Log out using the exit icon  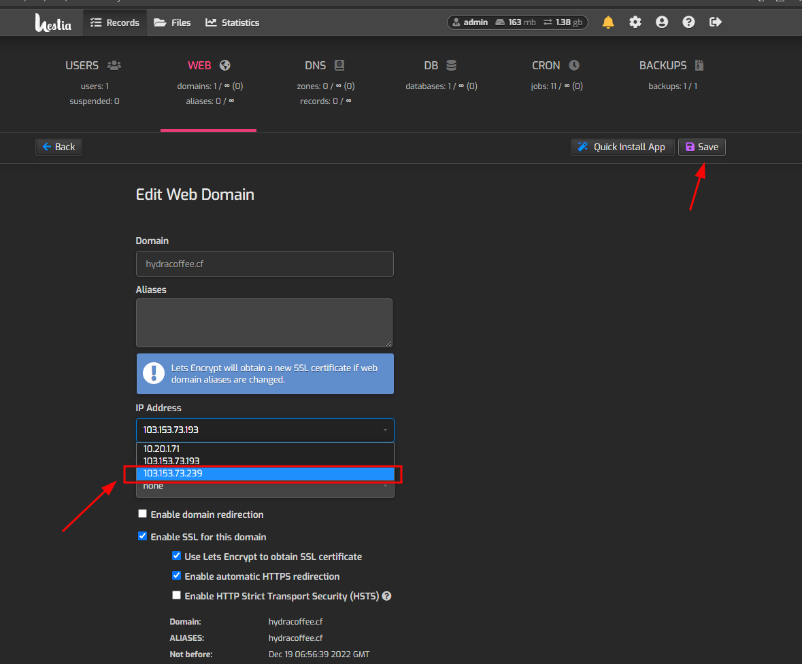(x=716, y=22)
